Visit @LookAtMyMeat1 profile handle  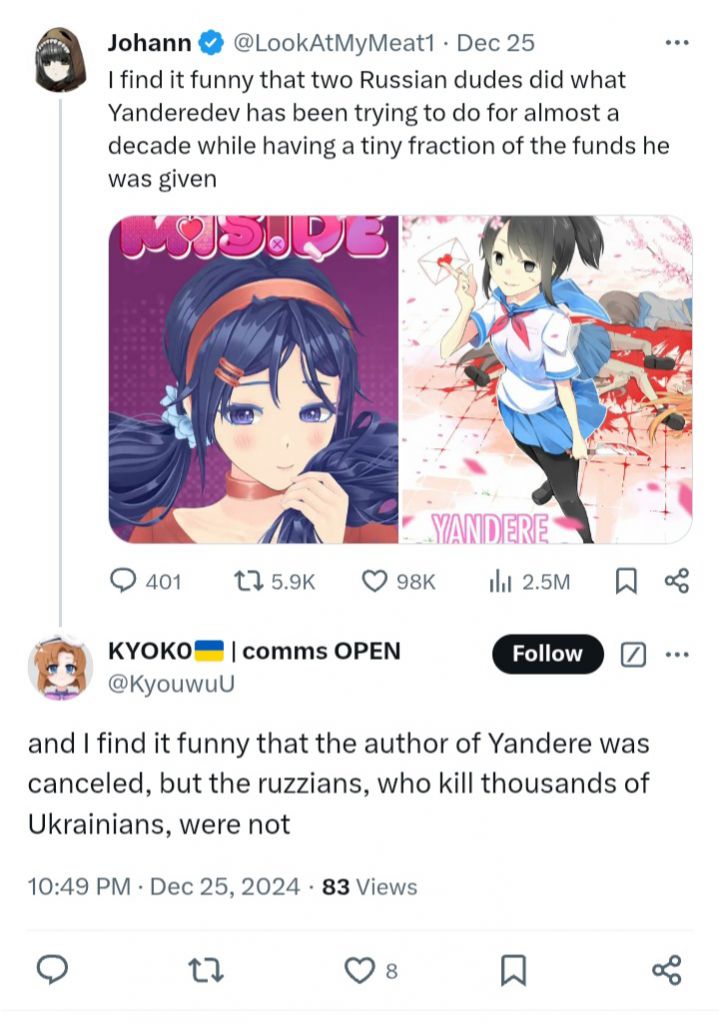pos(333,43)
